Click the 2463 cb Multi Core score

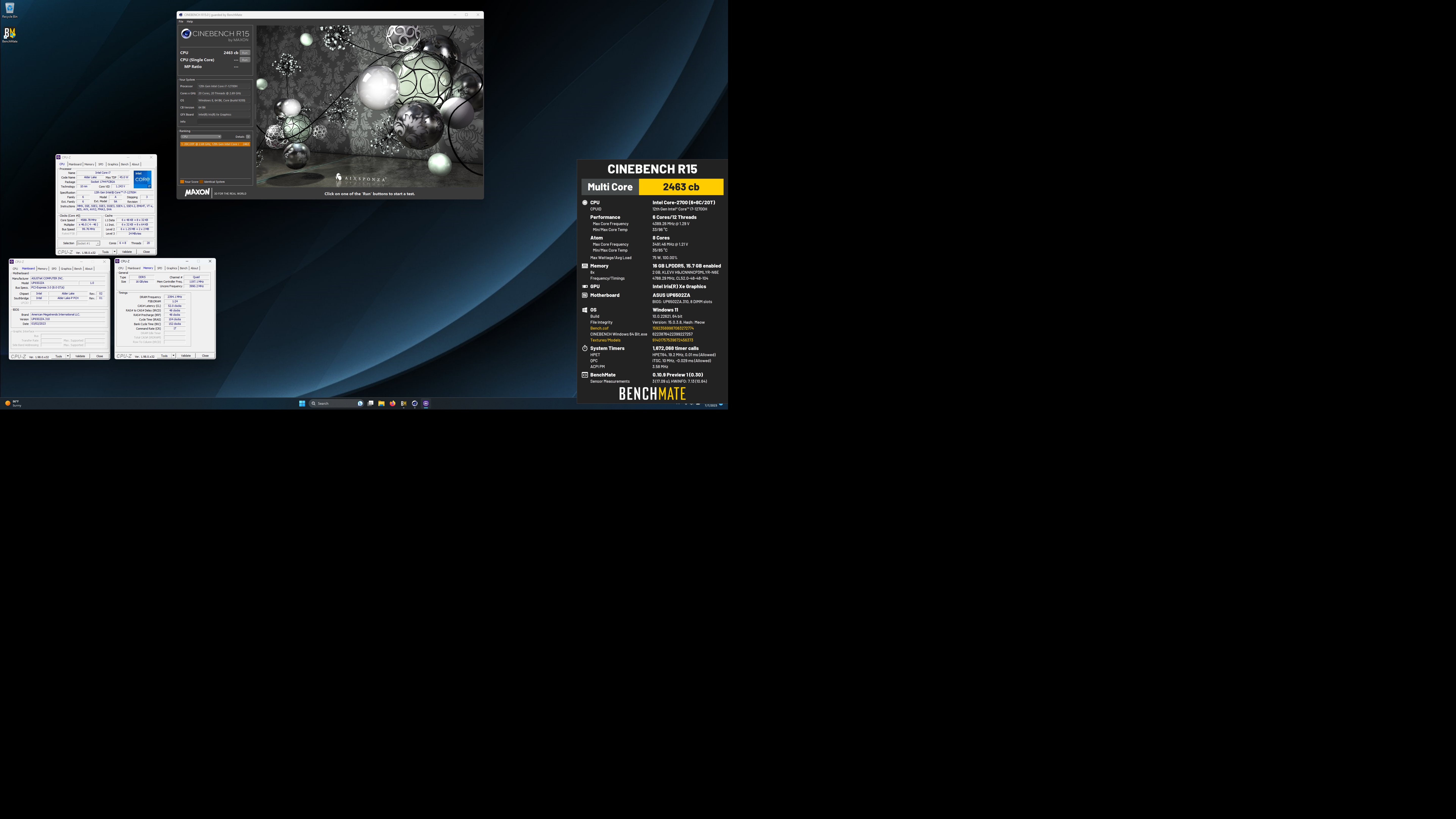(681, 187)
